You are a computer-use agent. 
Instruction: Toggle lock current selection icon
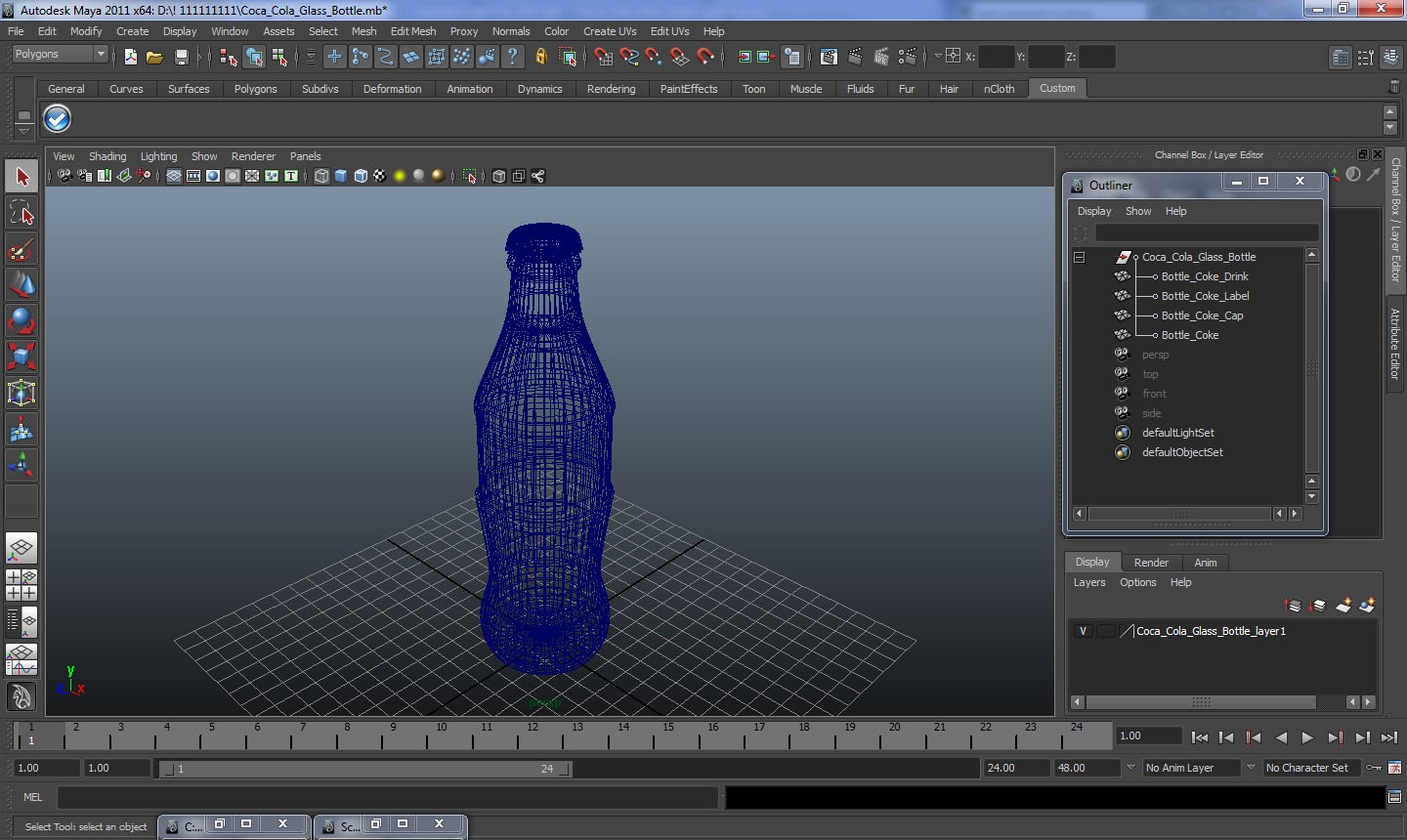pyautogui.click(x=540, y=57)
